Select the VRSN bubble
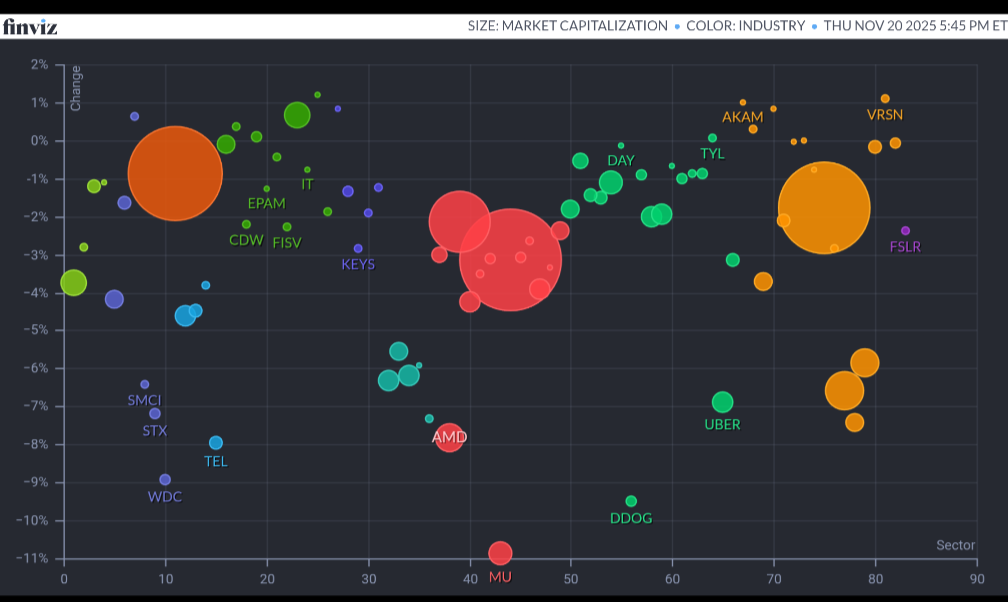Image resolution: width=1008 pixels, height=602 pixels. click(885, 98)
